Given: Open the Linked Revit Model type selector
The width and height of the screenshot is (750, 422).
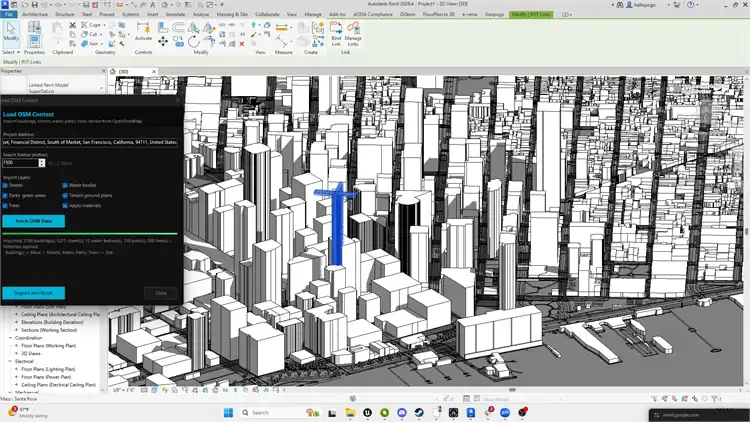Looking at the screenshot, I should click(x=65, y=88).
